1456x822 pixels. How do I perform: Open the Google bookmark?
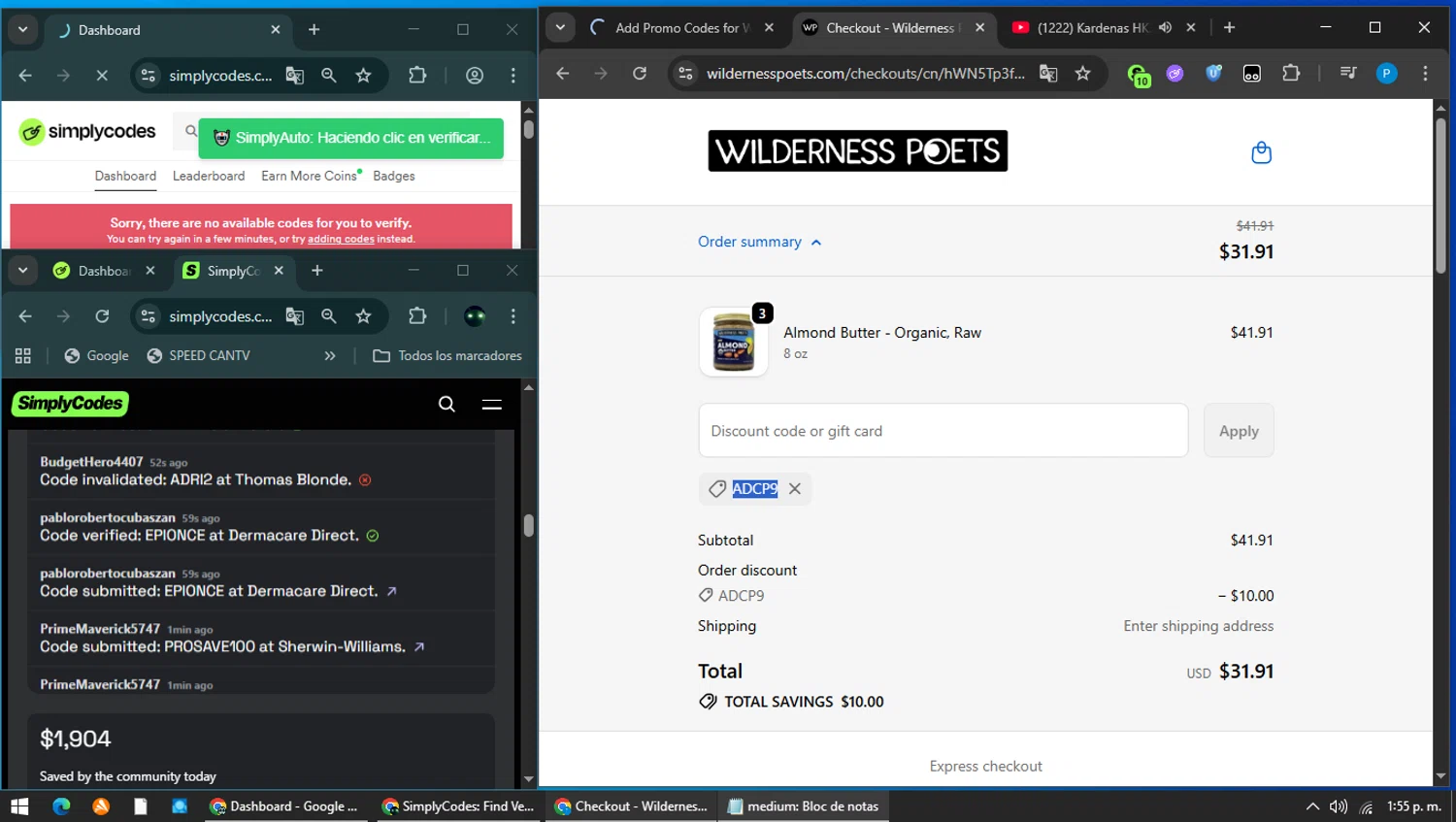tap(96, 356)
